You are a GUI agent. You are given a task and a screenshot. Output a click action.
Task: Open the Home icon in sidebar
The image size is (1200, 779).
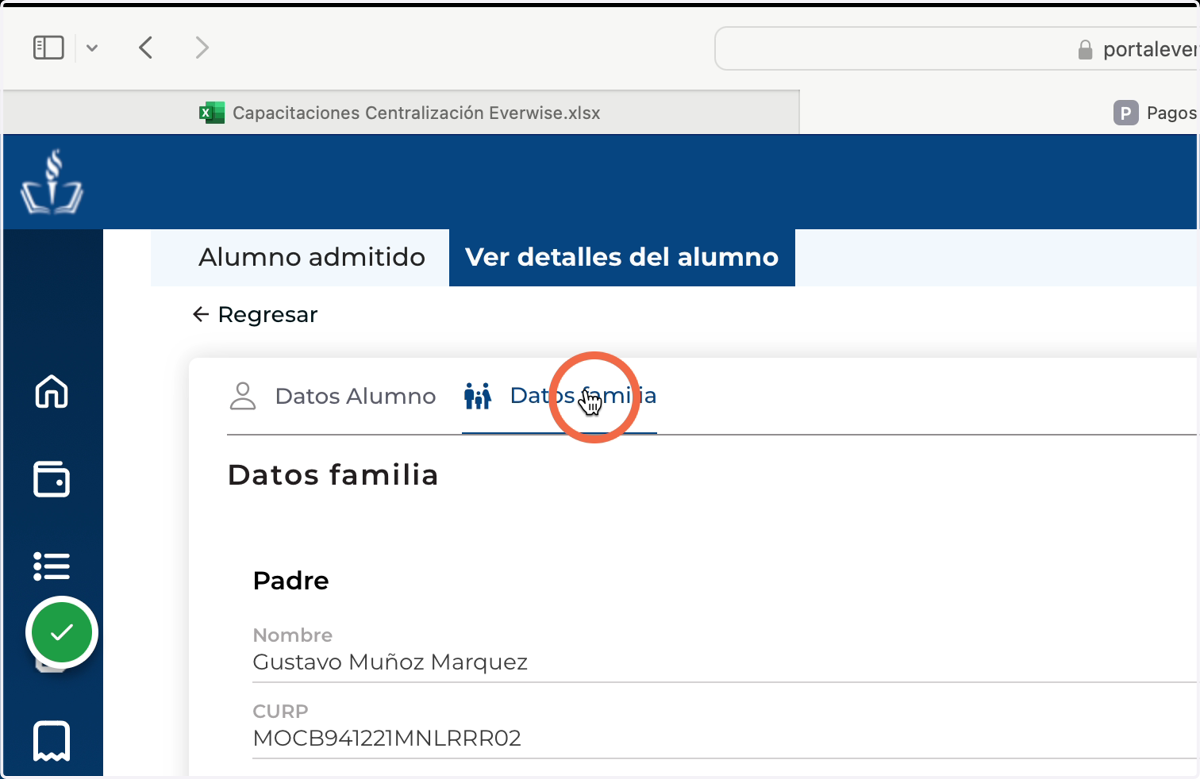[x=52, y=392]
